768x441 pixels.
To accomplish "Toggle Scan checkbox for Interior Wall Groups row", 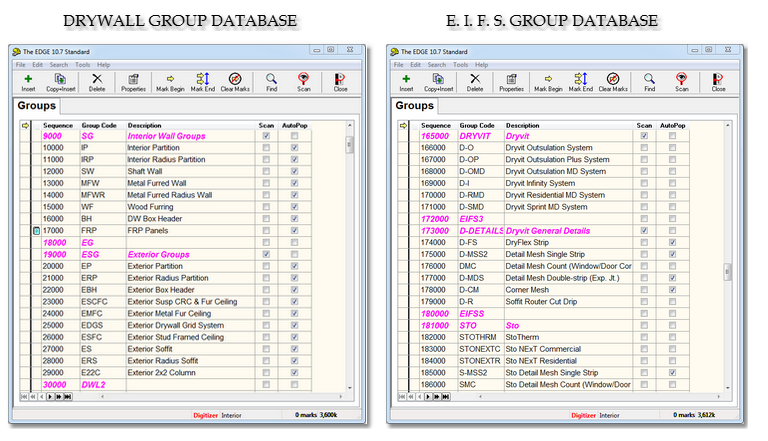I will point(266,136).
